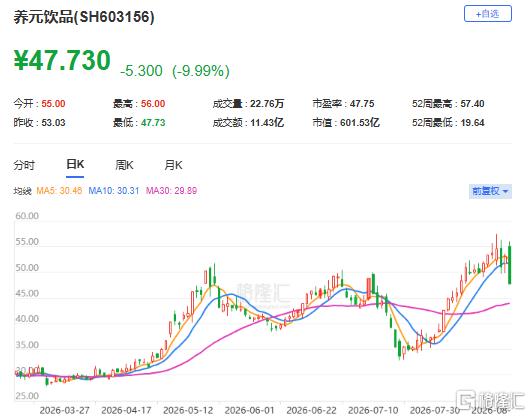Screen dimensions: 531x417
Task: Click the price change -5.300 (-9.99%)
Action: click(175, 71)
